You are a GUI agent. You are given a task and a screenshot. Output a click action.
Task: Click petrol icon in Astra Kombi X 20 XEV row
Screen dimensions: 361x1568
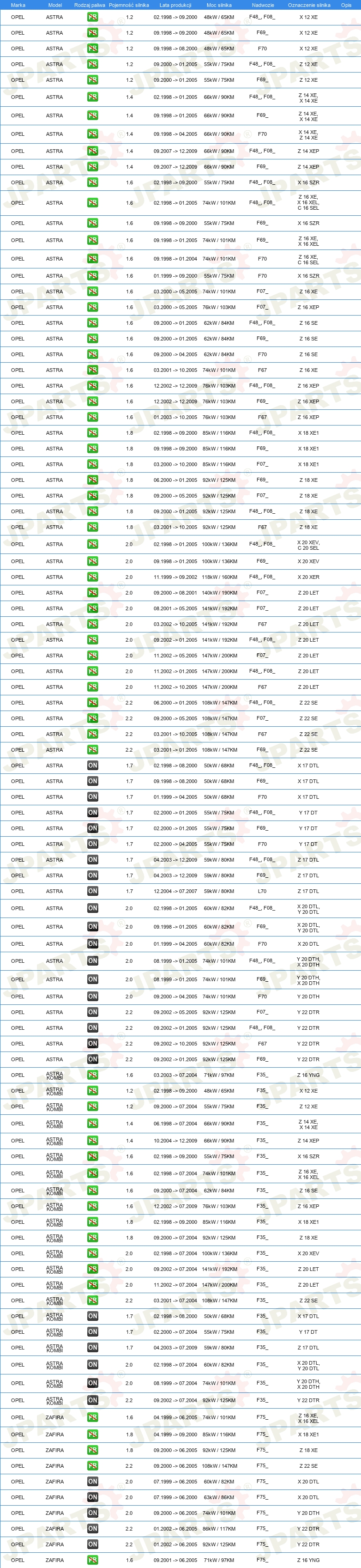[x=92, y=1253]
